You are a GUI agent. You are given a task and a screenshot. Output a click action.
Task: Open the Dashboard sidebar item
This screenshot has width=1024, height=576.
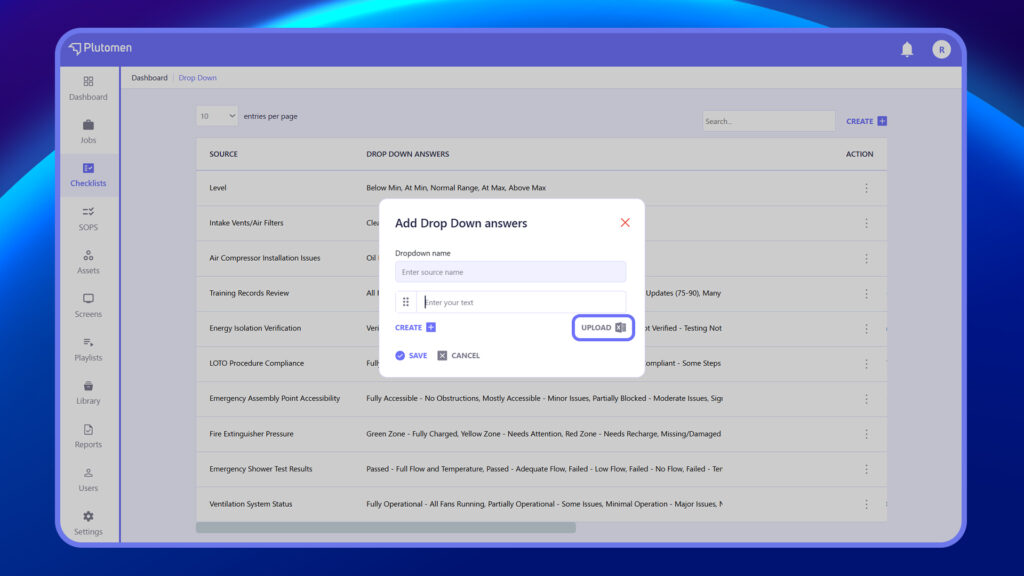[x=88, y=88]
